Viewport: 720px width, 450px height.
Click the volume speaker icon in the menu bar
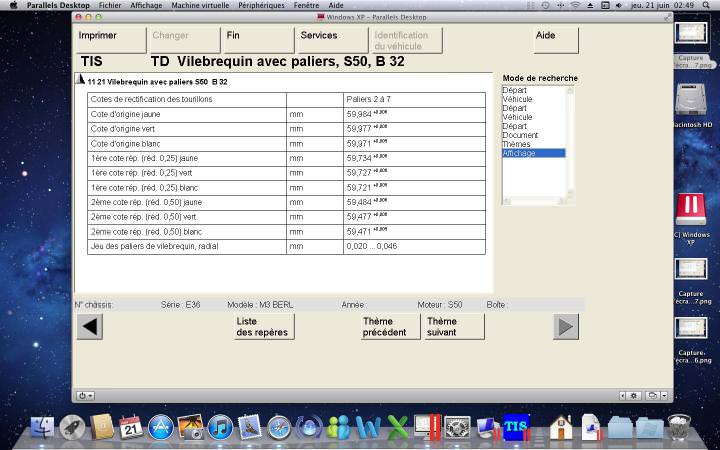619,6
